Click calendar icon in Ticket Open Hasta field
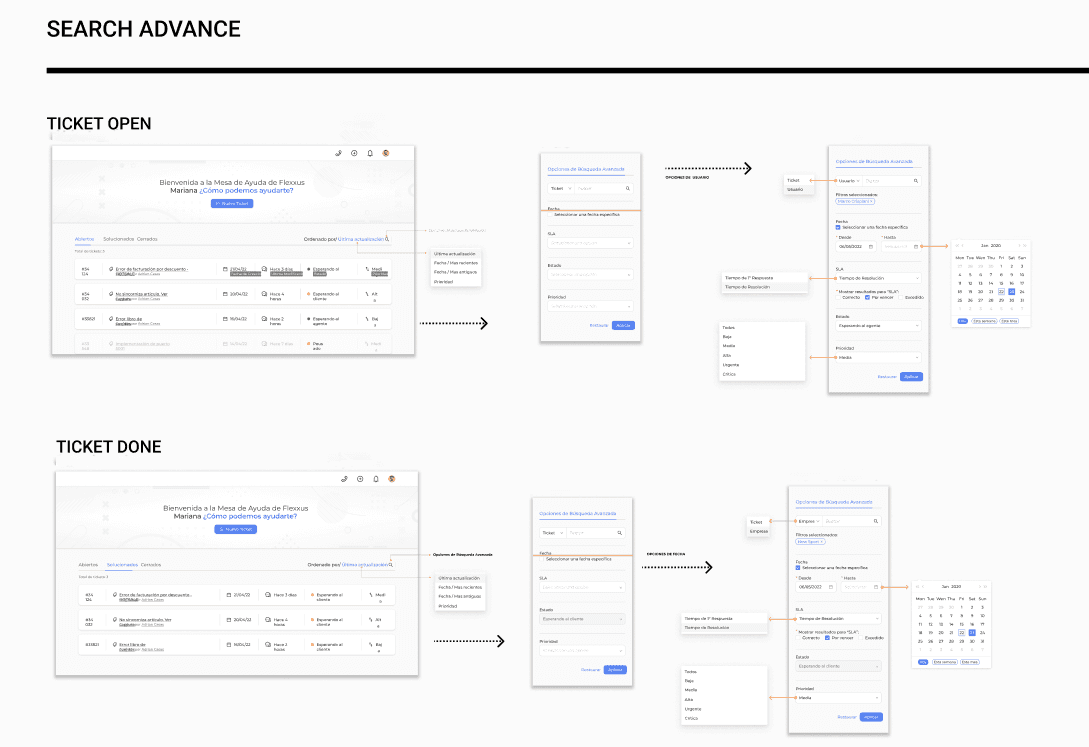Image resolution: width=1089 pixels, height=747 pixels. (915, 246)
